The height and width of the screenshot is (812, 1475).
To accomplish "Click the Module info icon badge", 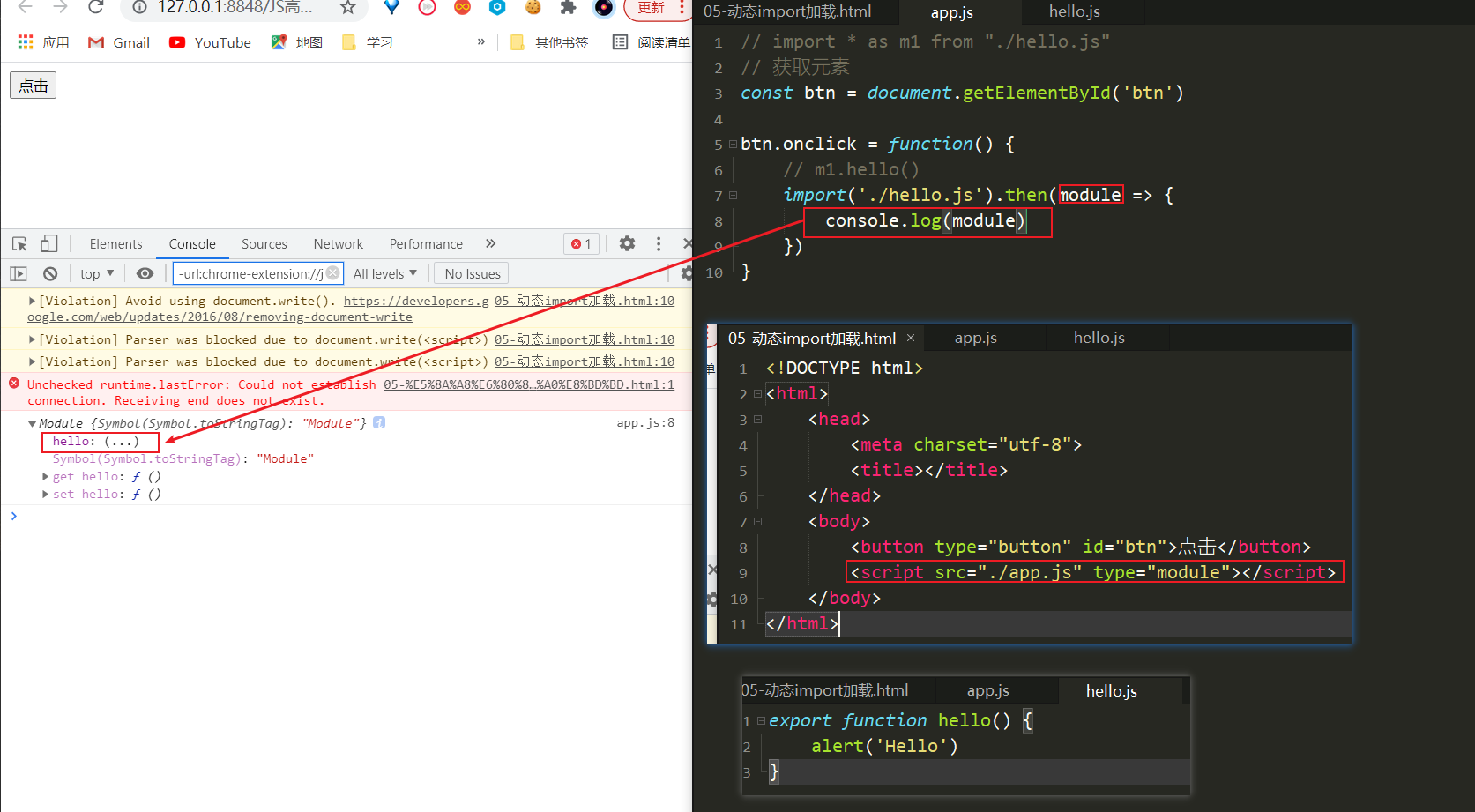I will [x=379, y=423].
